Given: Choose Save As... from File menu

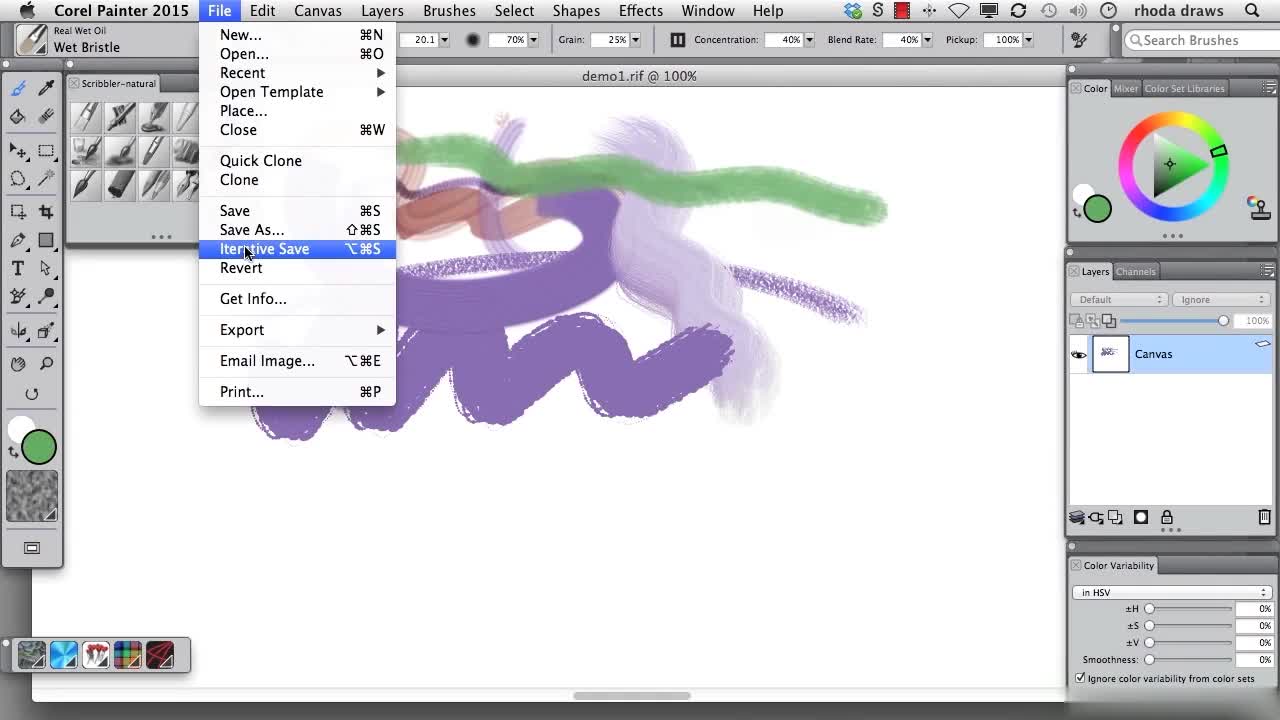Looking at the screenshot, I should [297, 230].
